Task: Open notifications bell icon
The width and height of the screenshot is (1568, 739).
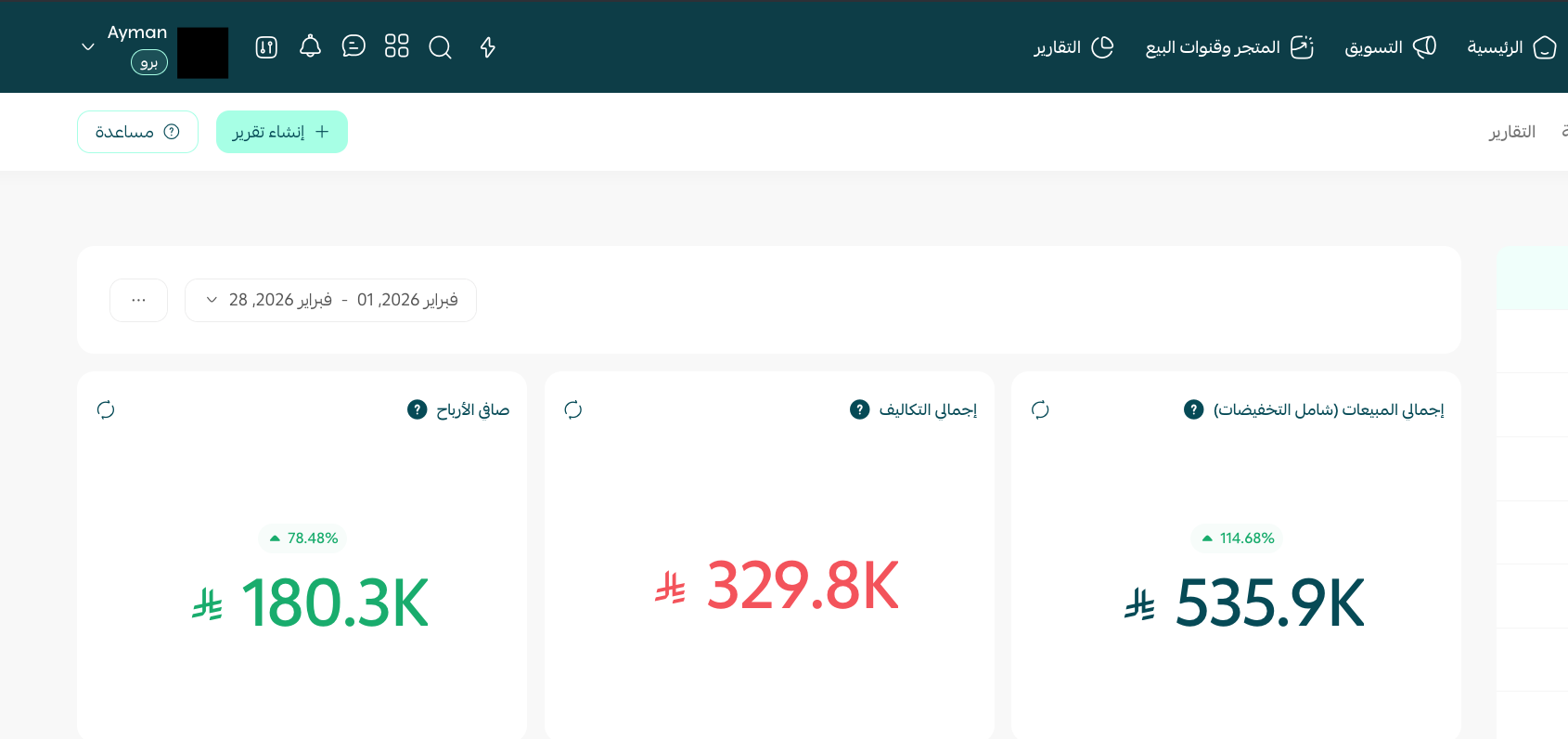Action: [x=310, y=46]
